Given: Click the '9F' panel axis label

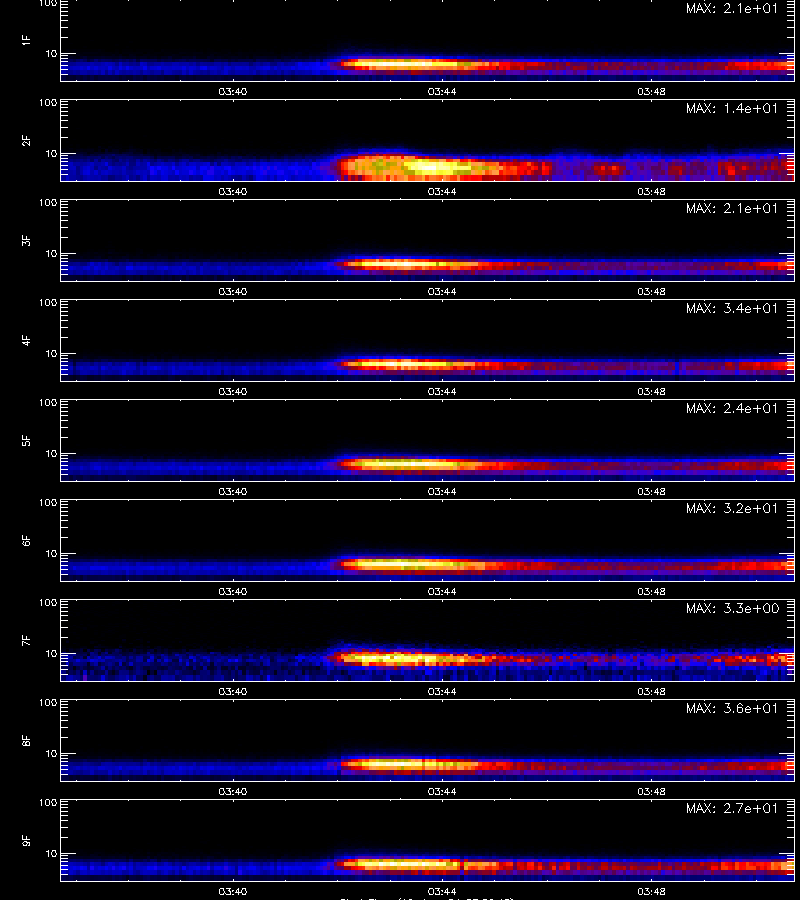Looking at the screenshot, I should point(26,840).
